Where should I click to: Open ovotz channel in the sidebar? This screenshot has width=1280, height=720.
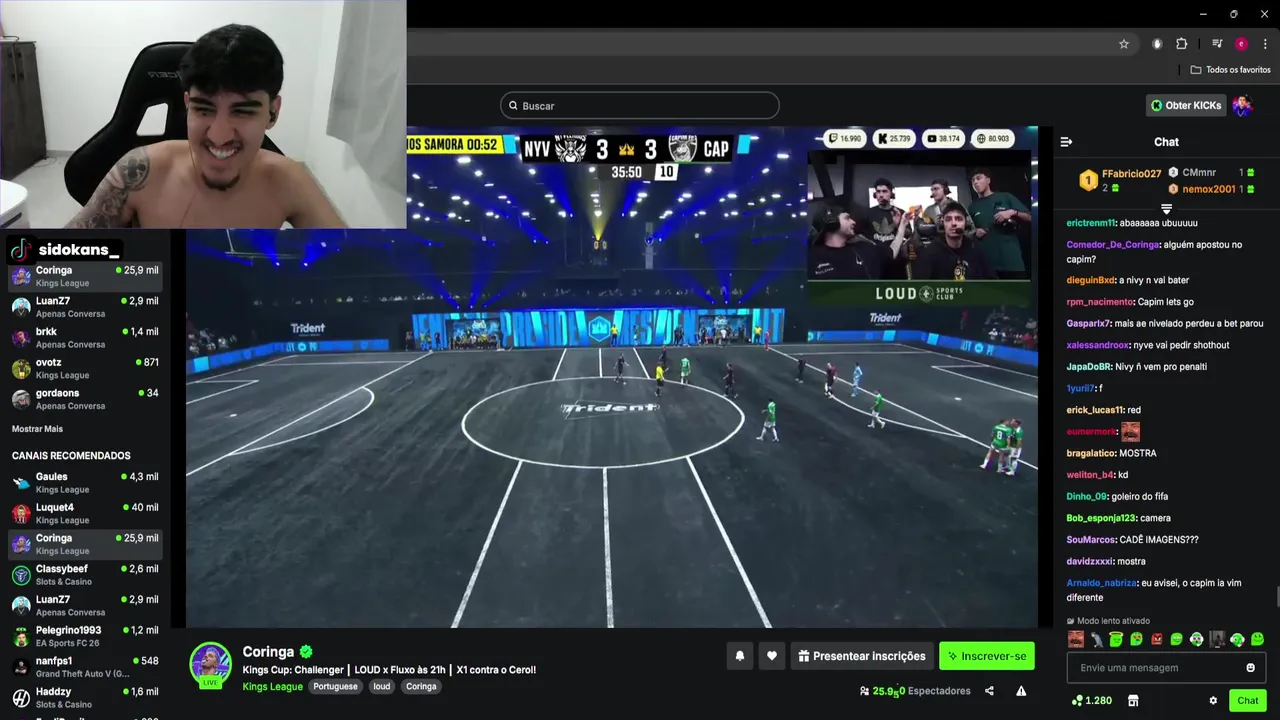tap(85, 369)
